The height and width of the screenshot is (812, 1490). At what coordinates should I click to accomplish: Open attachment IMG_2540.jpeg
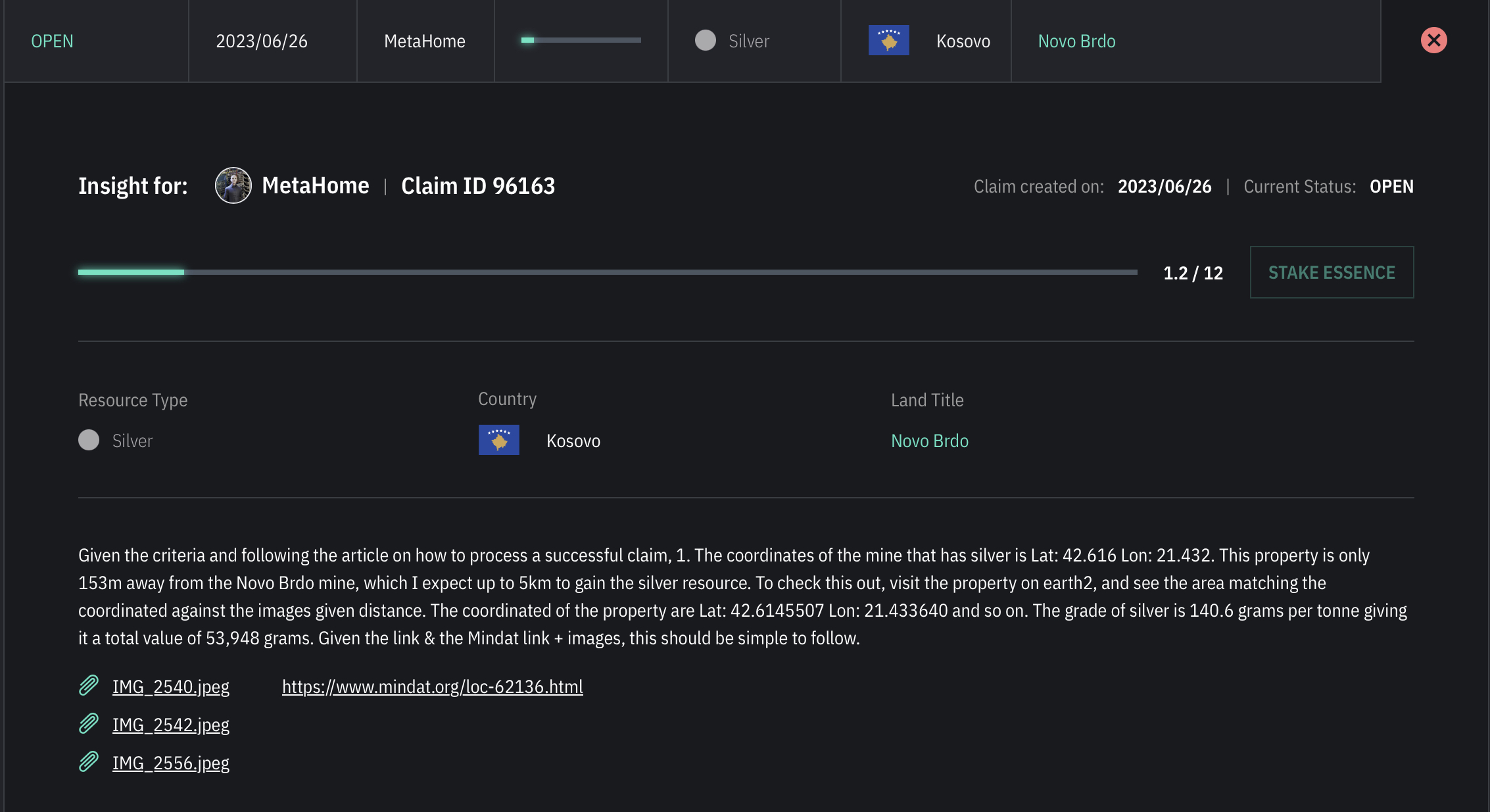pyautogui.click(x=170, y=686)
